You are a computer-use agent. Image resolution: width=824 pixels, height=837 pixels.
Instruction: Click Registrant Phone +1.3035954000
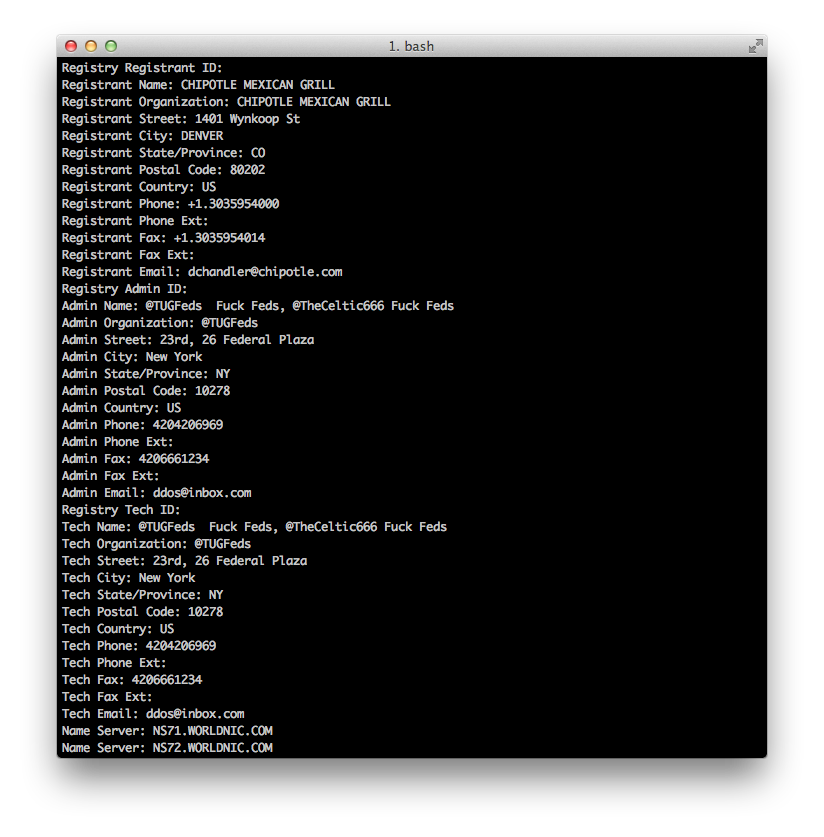tap(233, 204)
